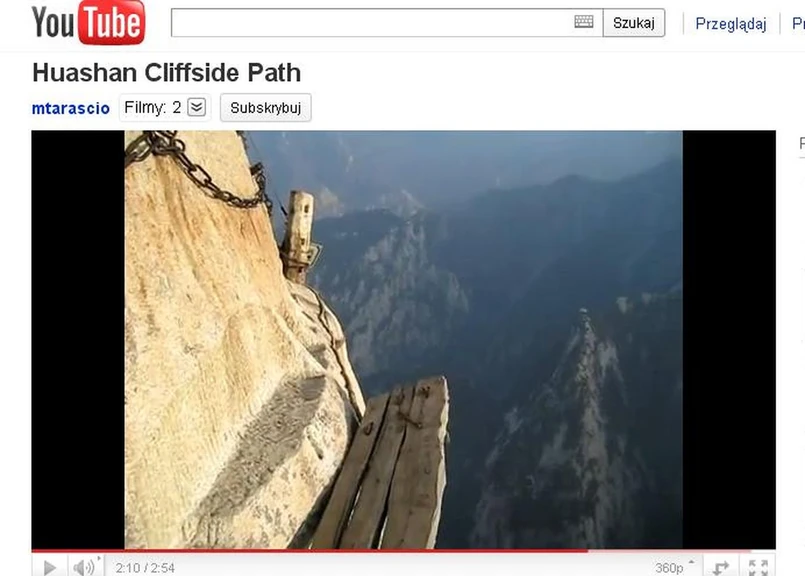Click the Szukaj search button
This screenshot has height=576, width=805.
634,23
